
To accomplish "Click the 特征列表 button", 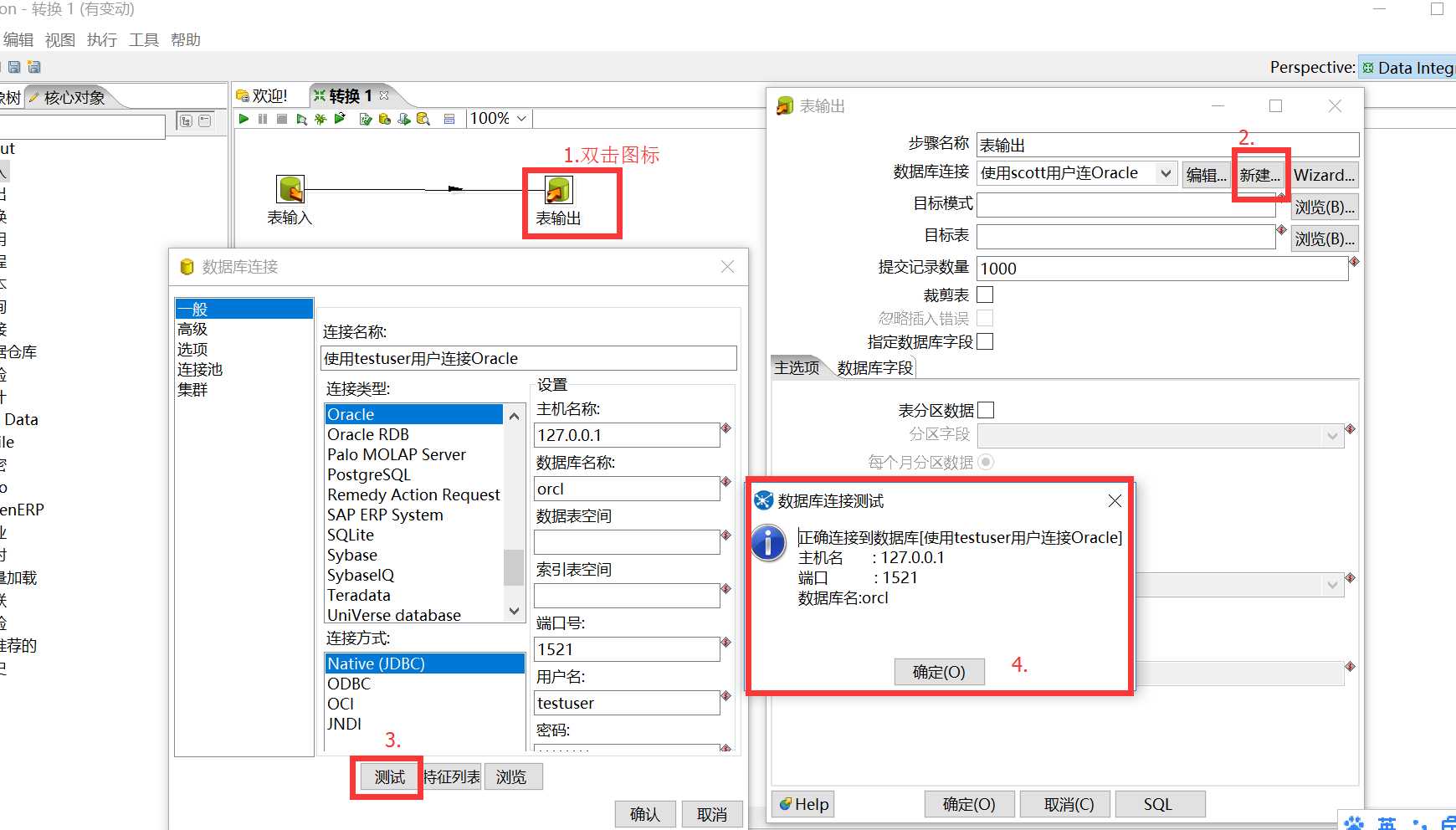I will [452, 777].
